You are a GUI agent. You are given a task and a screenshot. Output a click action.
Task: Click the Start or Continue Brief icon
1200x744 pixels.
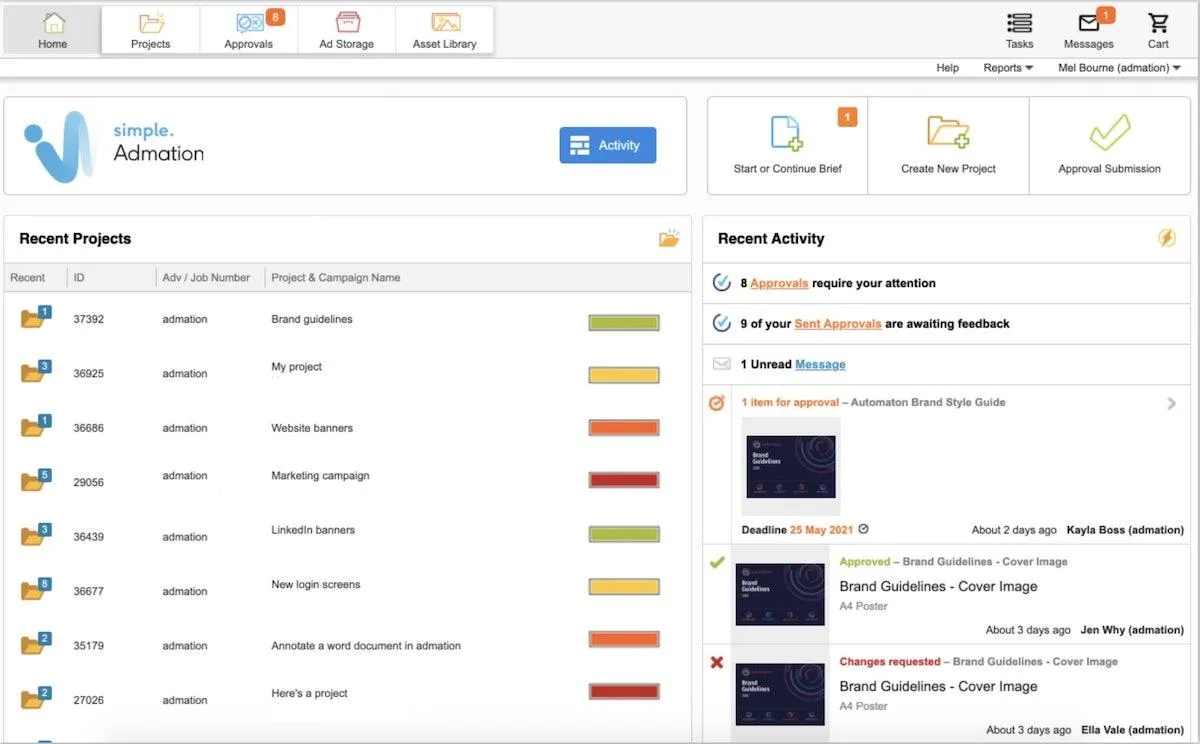(787, 133)
